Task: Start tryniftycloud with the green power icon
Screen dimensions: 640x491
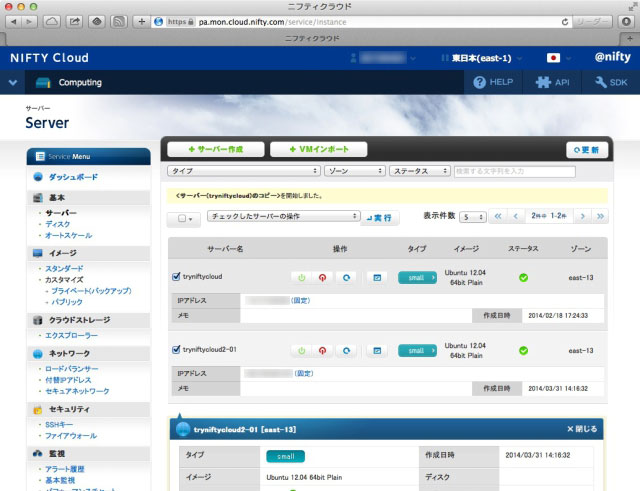Action: pyautogui.click(x=301, y=278)
